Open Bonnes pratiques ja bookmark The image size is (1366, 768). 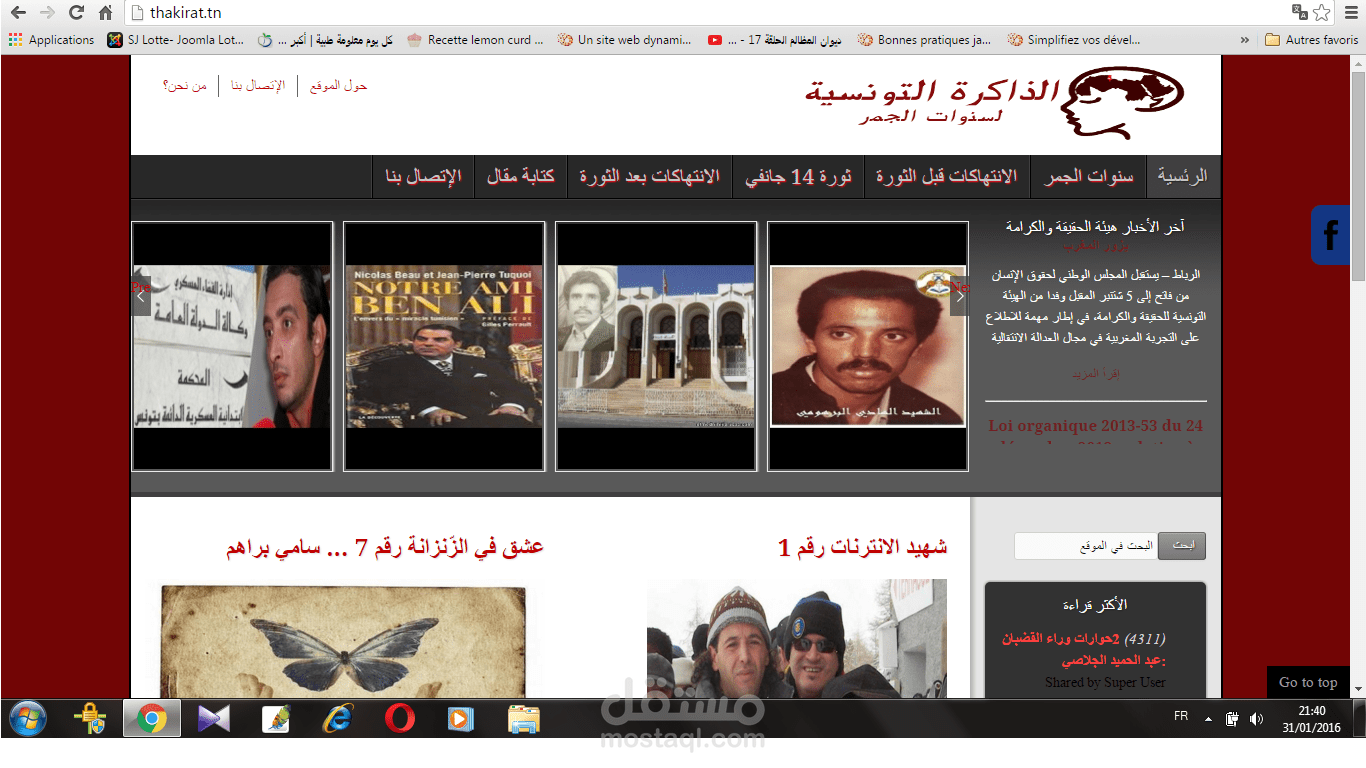924,40
